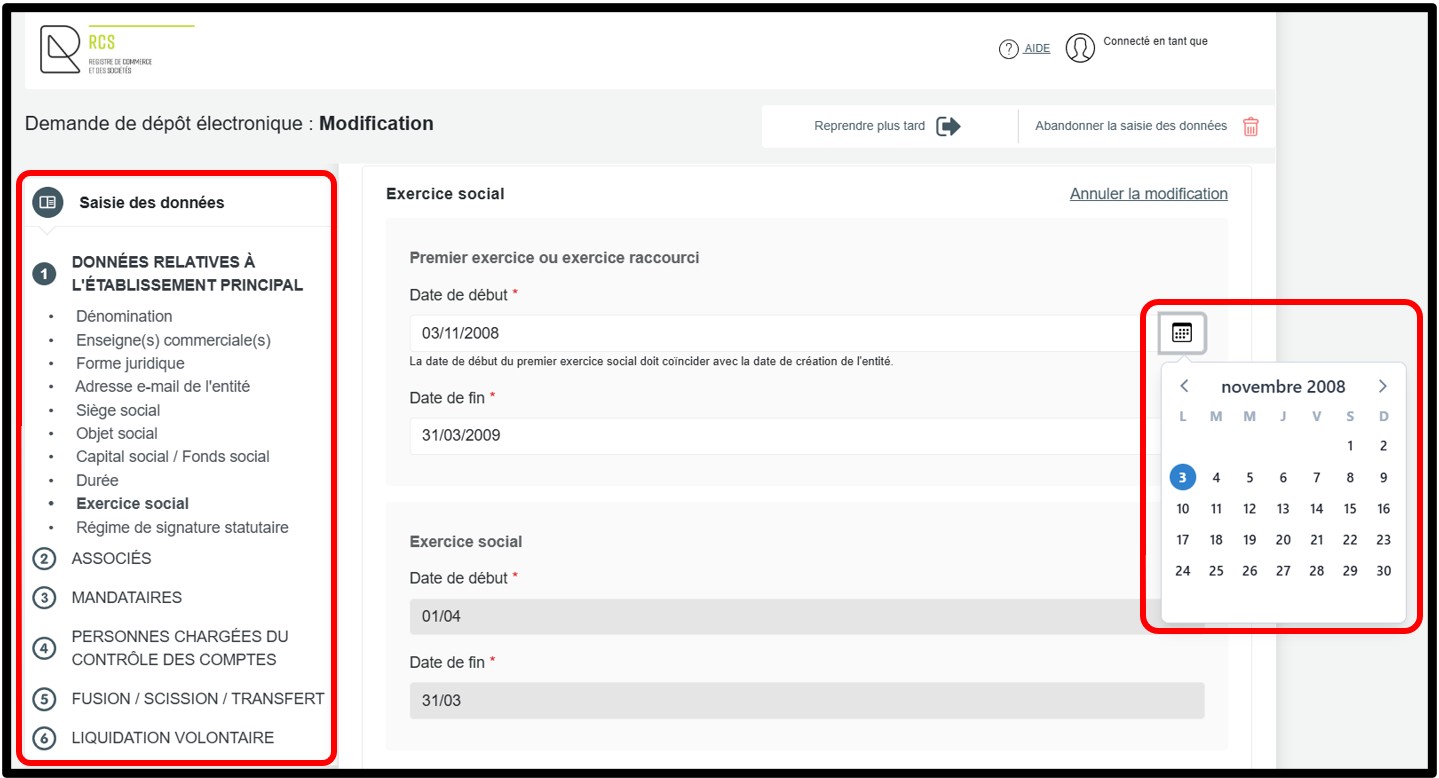The image size is (1439, 778).
Task: Expand step 6 LIQUIDATION VOLONTAIRE section
Action: (172, 737)
